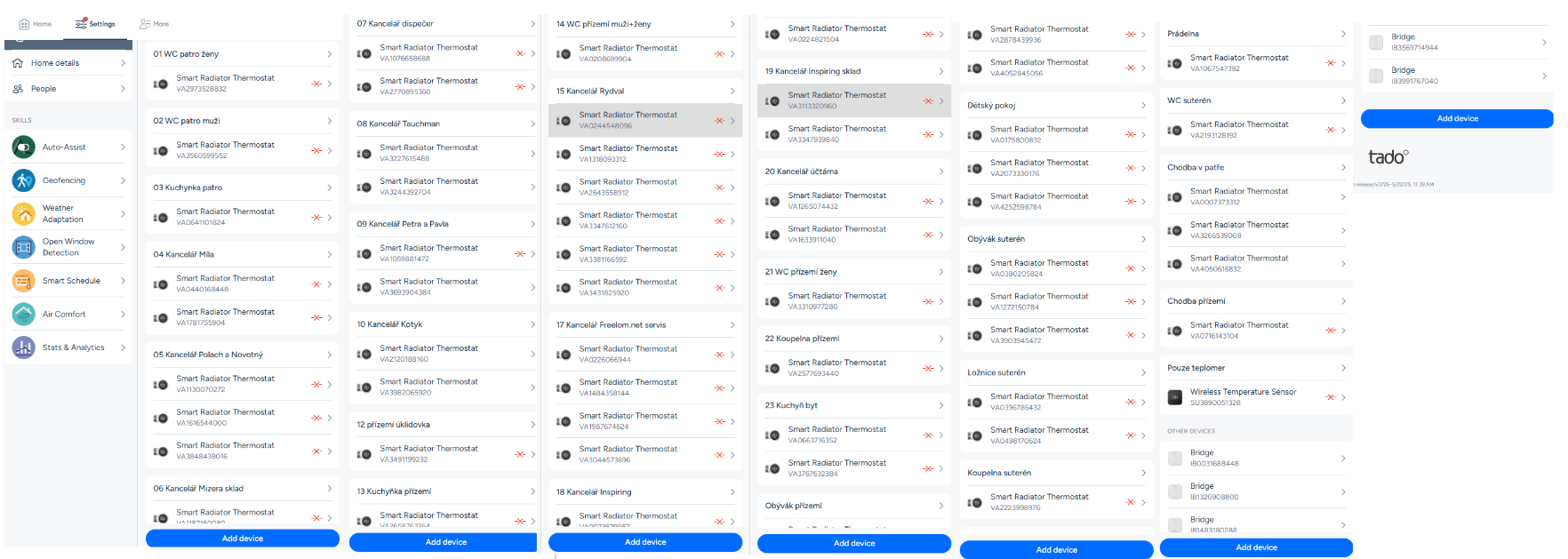The width and height of the screenshot is (1568, 559).
Task: Switch to the Settings tab
Action: coord(95,24)
